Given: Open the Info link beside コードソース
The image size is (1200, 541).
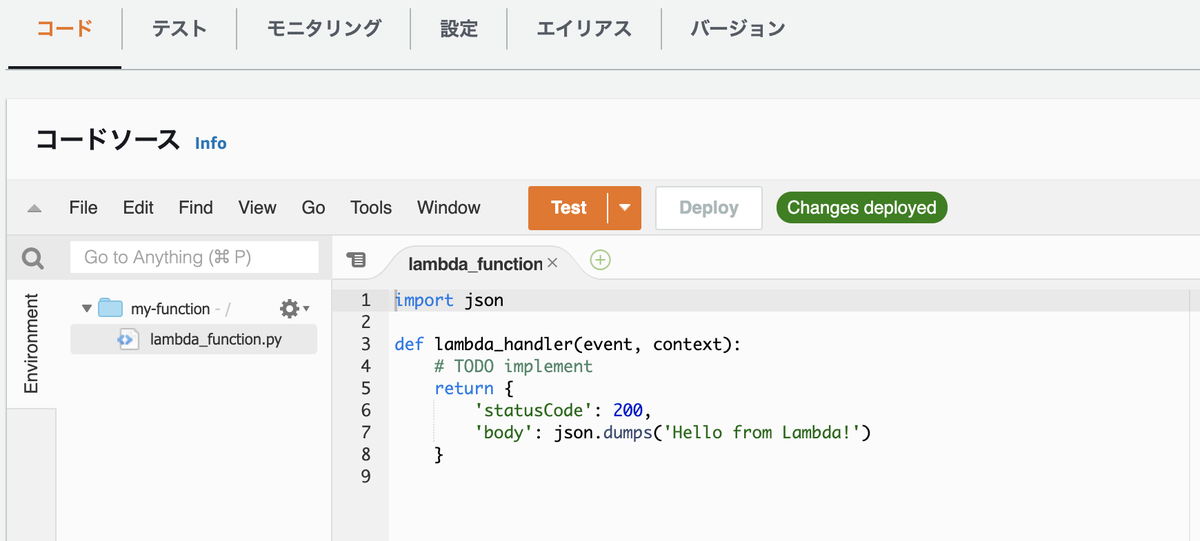Looking at the screenshot, I should (211, 143).
